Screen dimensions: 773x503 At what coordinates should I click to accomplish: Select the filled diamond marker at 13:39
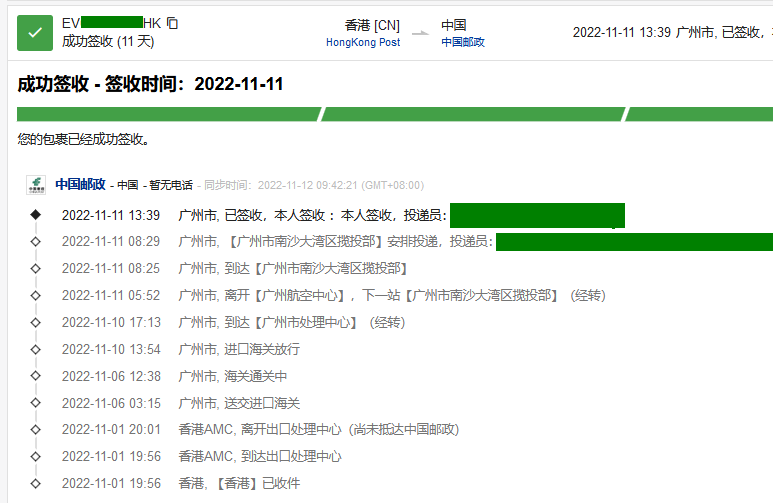coord(36,214)
